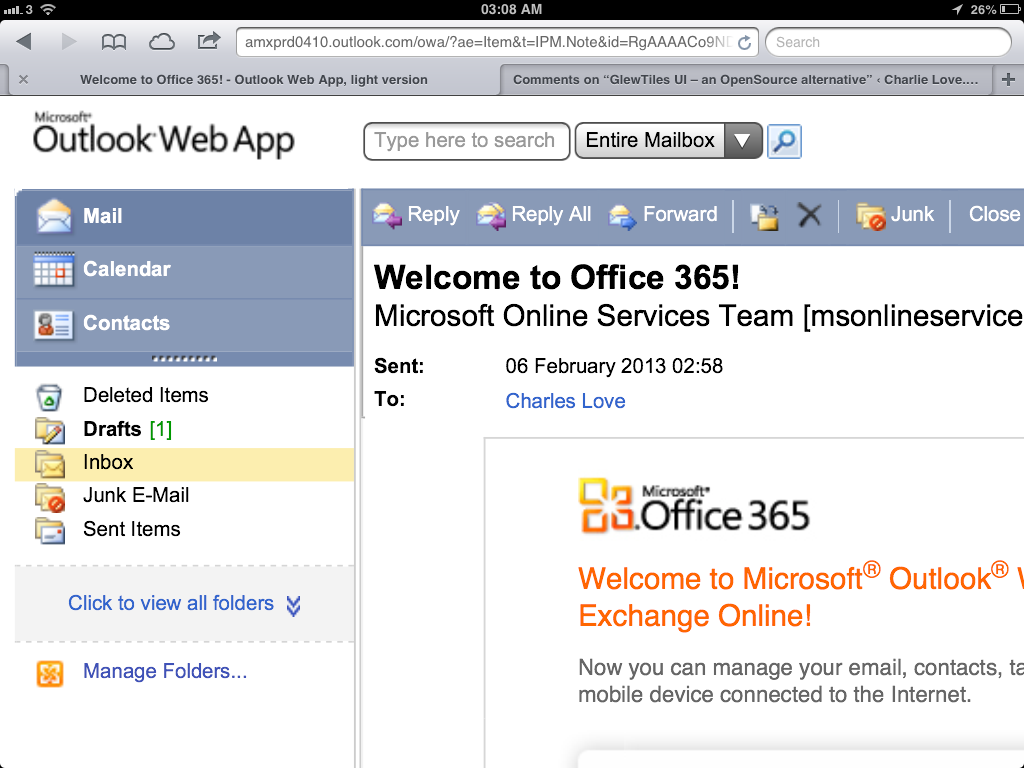Close the Welcome to Office 365 tab
The image size is (1024, 768).
click(24, 80)
